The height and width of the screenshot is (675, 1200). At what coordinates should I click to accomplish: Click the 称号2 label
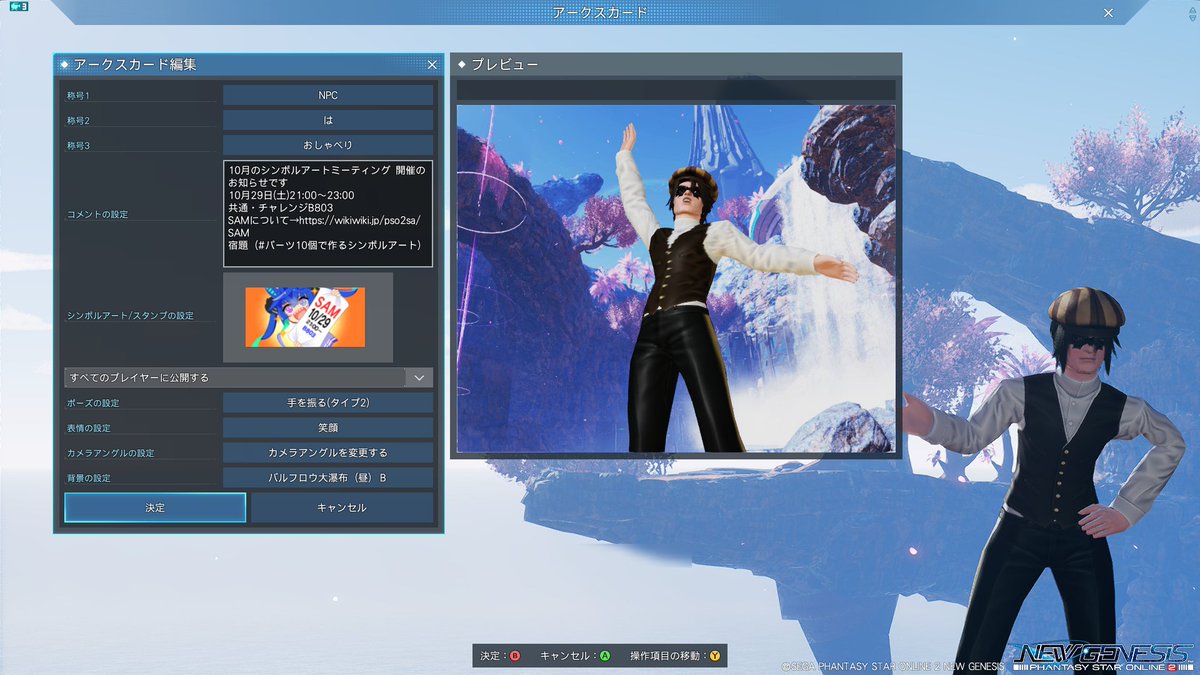[x=78, y=120]
